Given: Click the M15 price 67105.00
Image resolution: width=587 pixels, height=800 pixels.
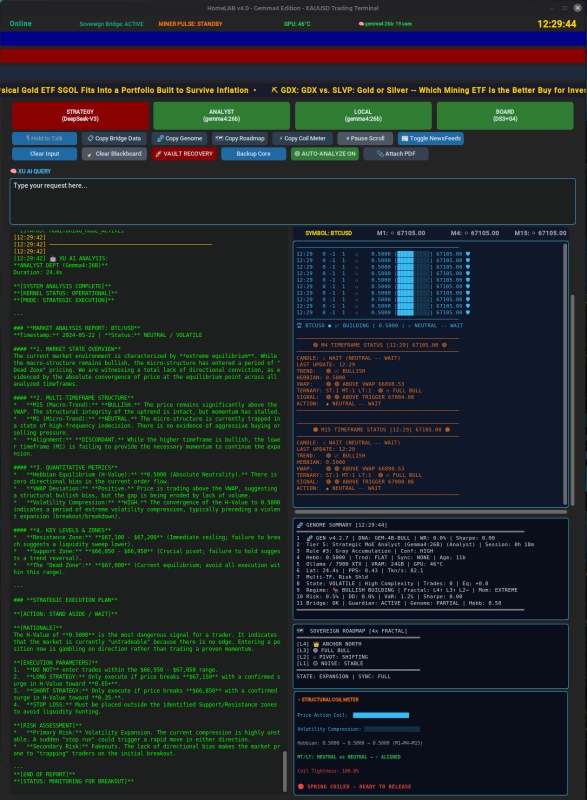Looking at the screenshot, I should click(x=540, y=233).
